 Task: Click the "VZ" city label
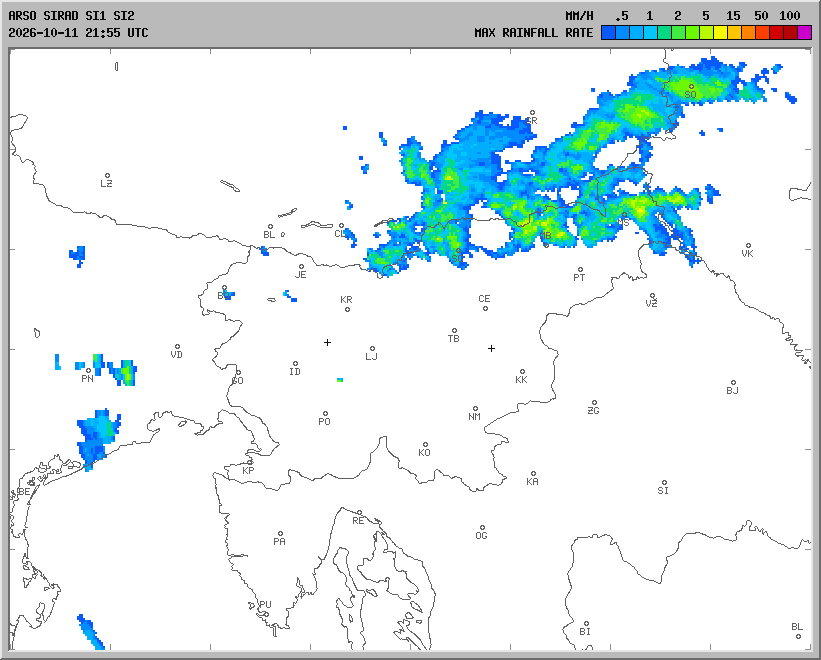click(x=651, y=303)
